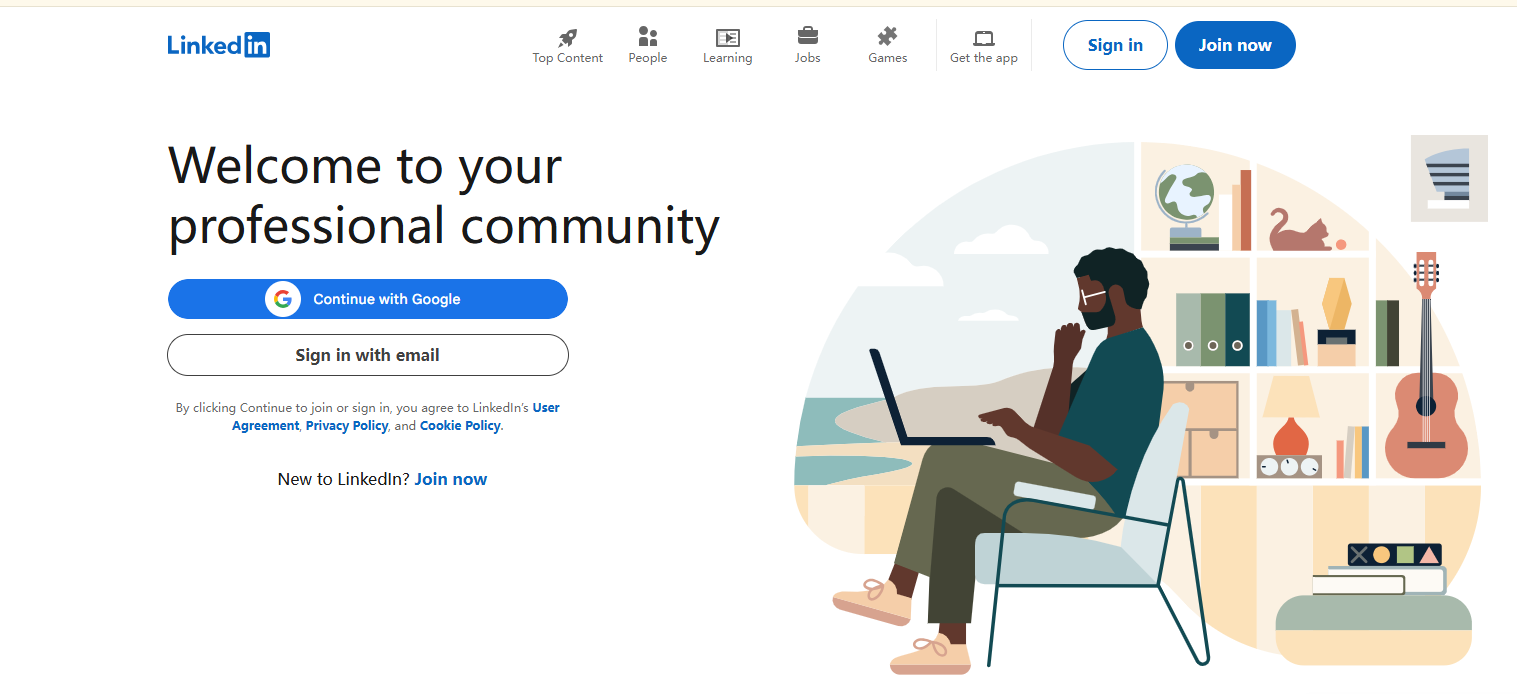Open the Privacy Policy link
Image resolution: width=1517 pixels, height=694 pixels.
coord(347,426)
